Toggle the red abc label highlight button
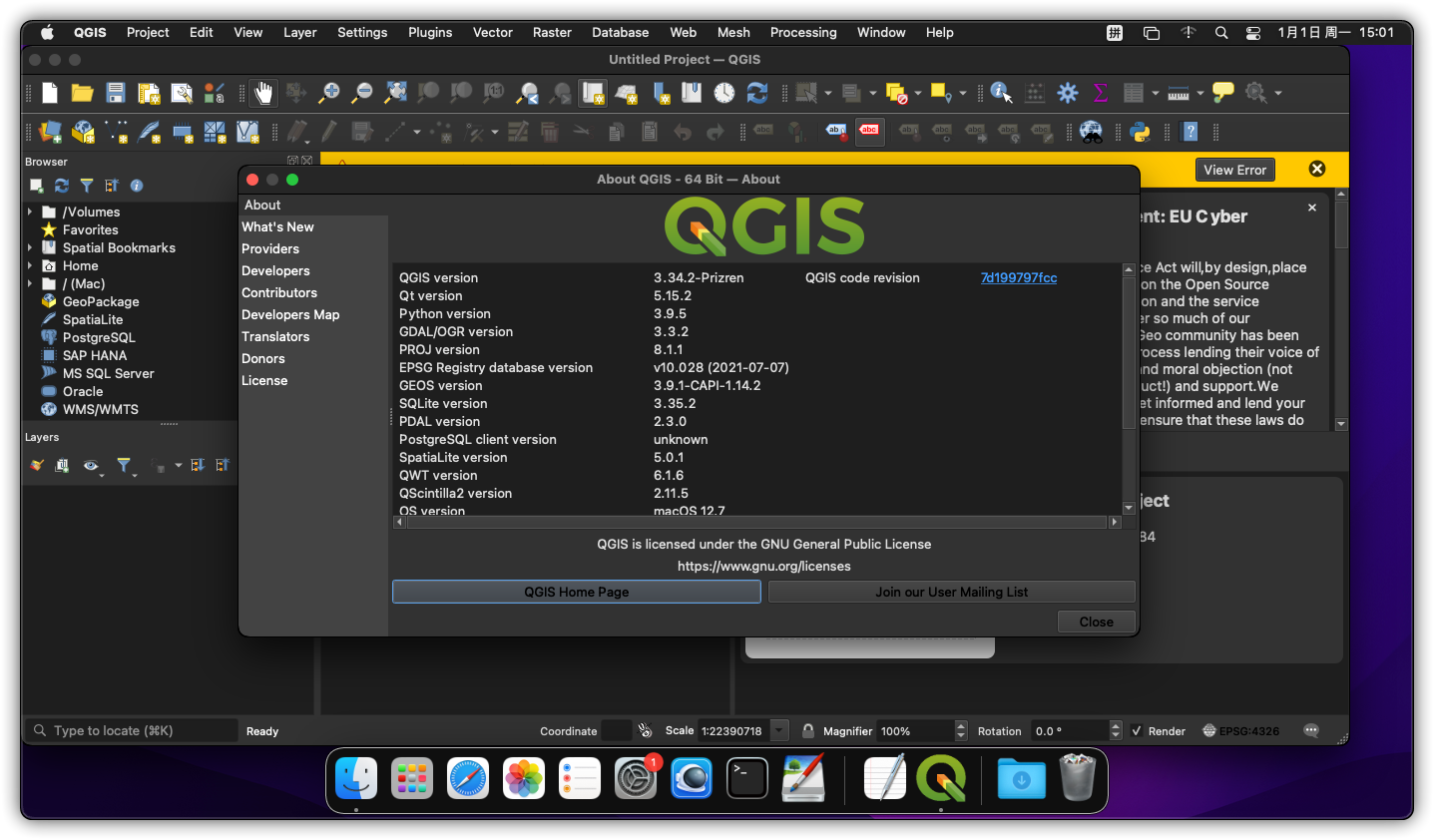Viewport: 1434px width, 840px height. pyautogui.click(x=870, y=132)
